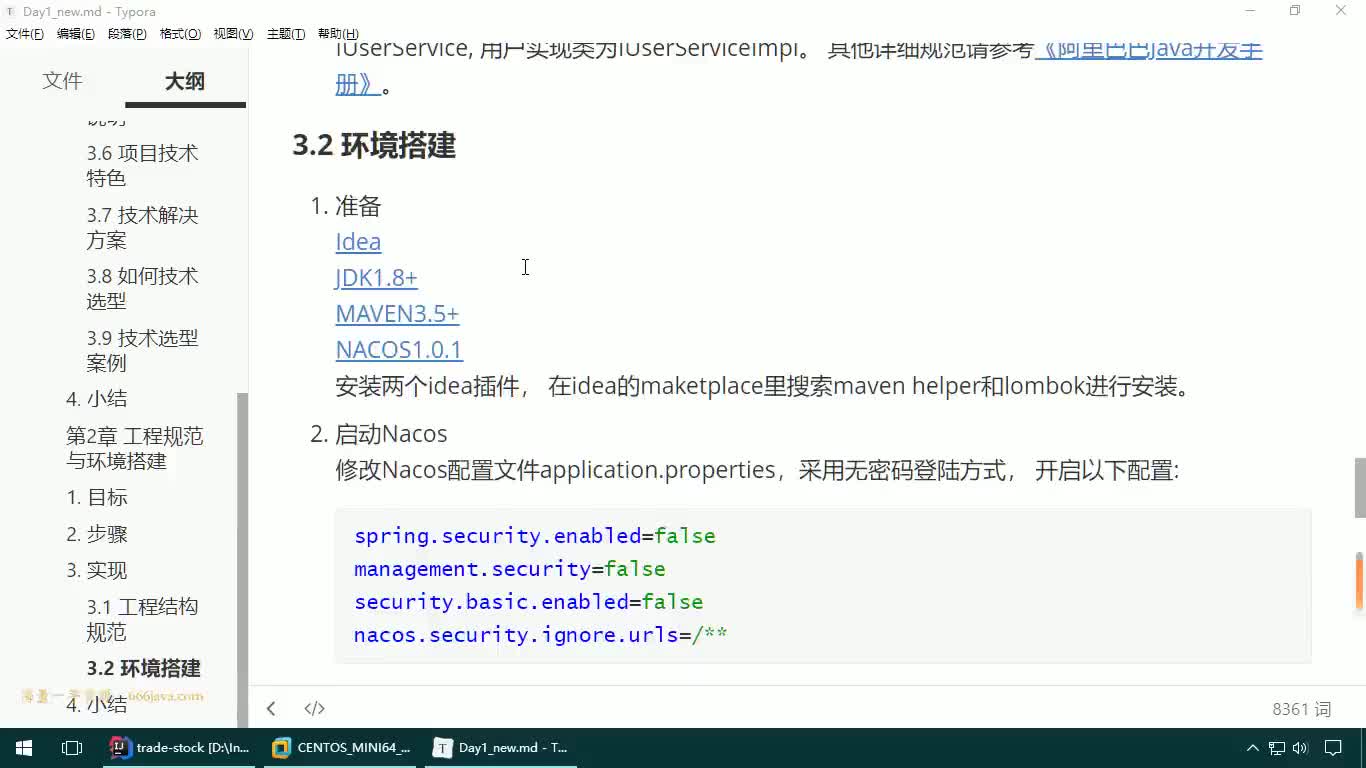
Task: Show word count details 8361 词
Action: point(1301,709)
